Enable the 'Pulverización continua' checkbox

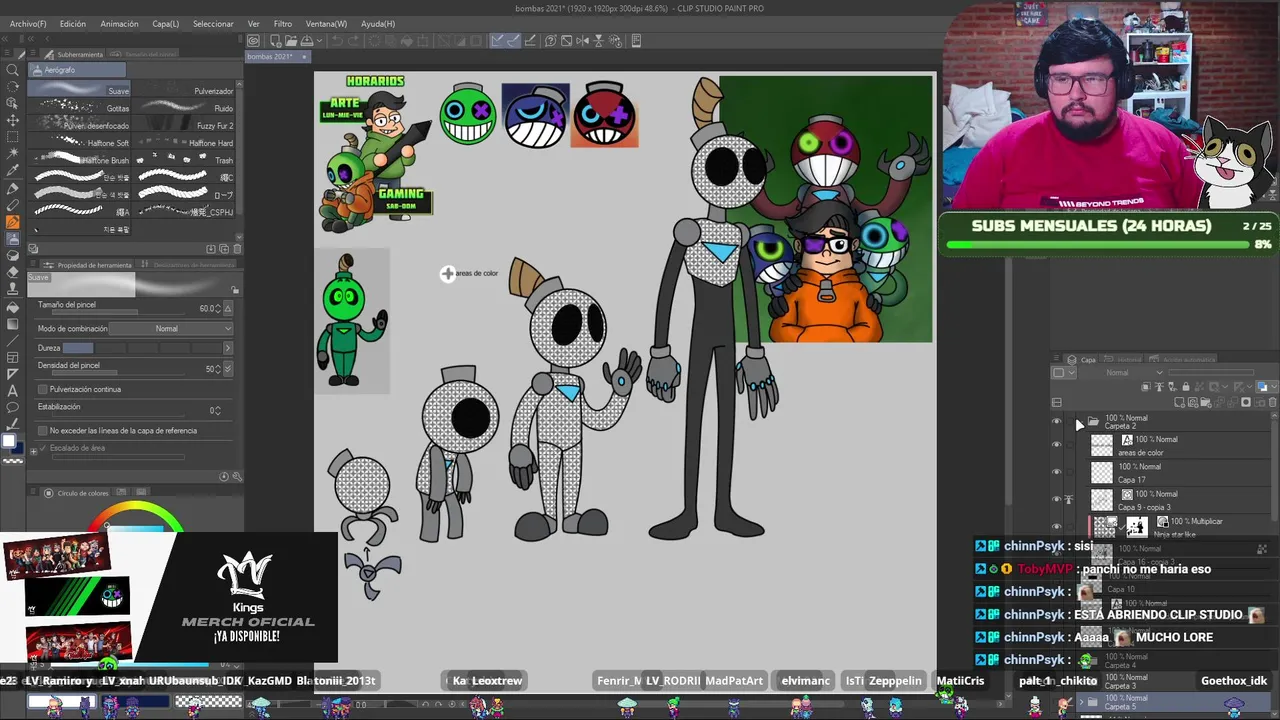coord(42,389)
